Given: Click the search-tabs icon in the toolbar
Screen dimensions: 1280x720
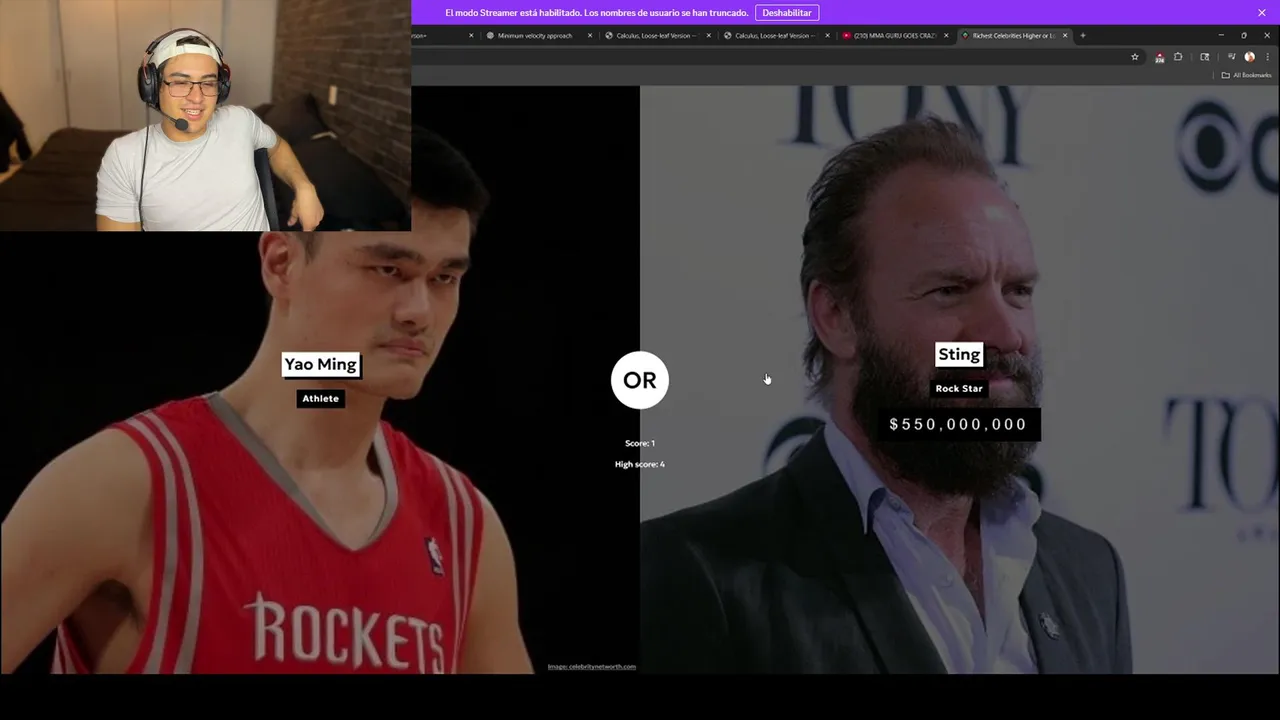Looking at the screenshot, I should (1205, 57).
